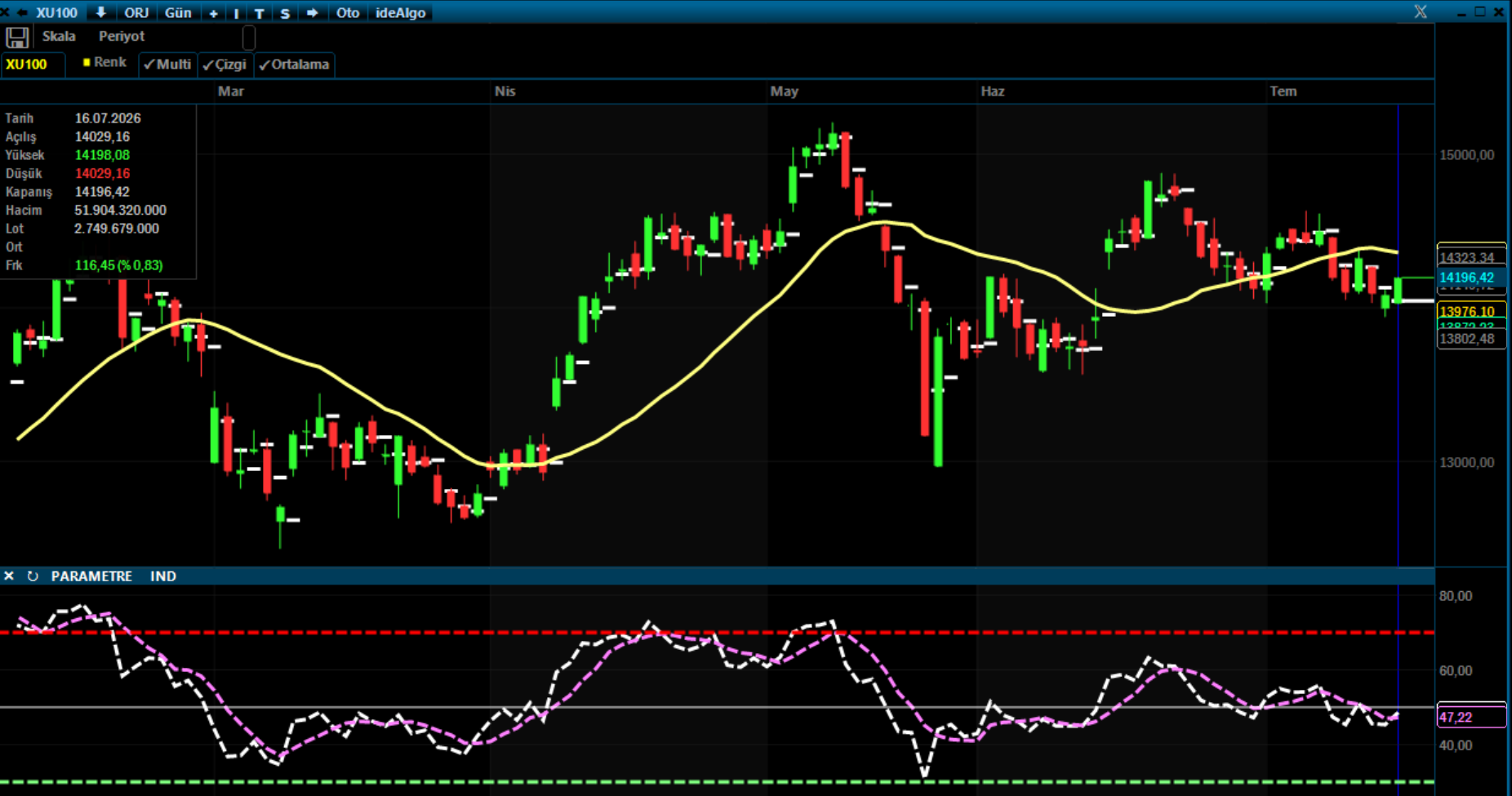Open the Gün period dropdown
Image resolution: width=1512 pixels, height=796 pixels.
(178, 13)
